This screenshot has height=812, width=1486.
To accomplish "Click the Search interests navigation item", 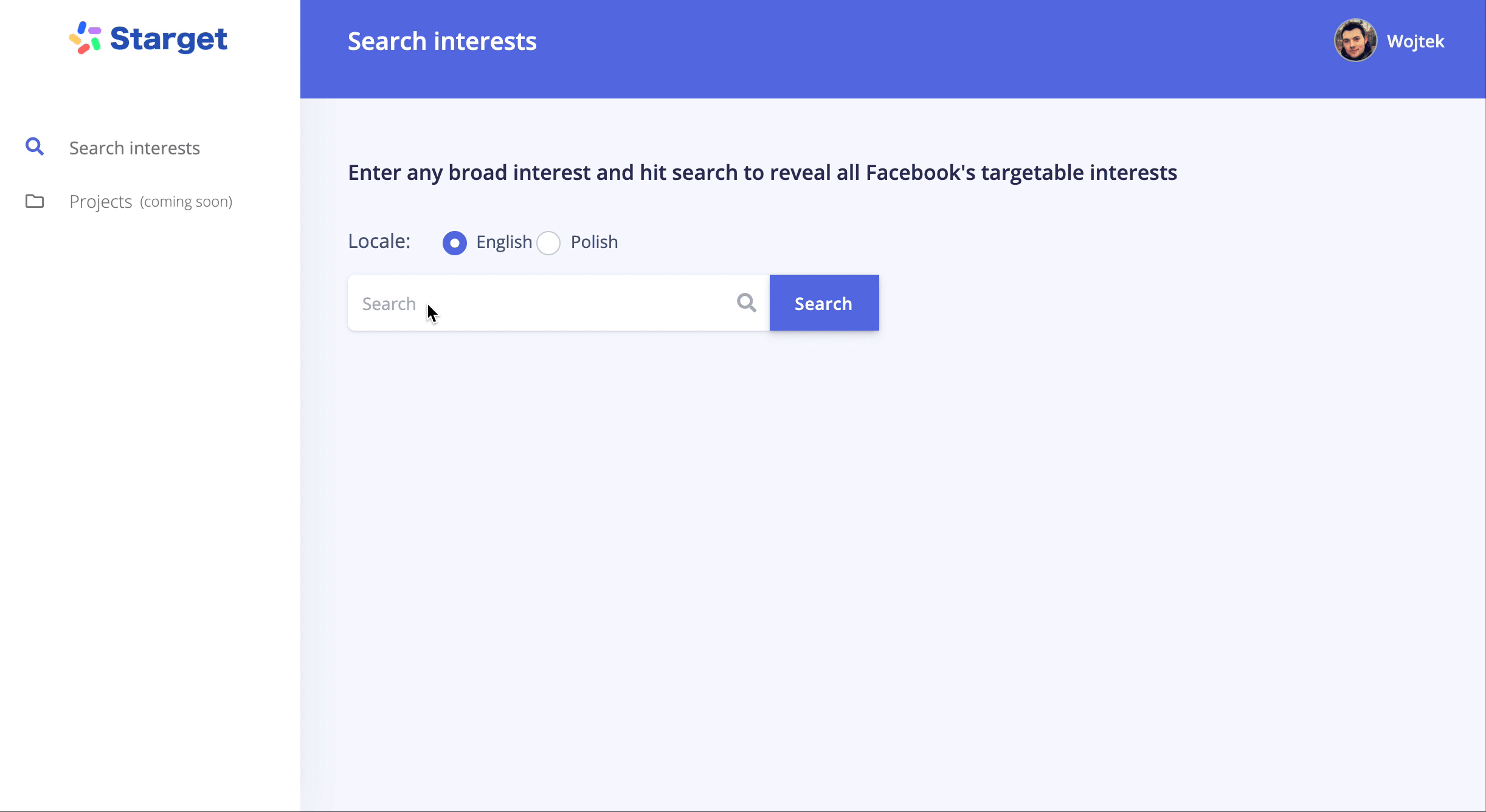I will (x=134, y=148).
